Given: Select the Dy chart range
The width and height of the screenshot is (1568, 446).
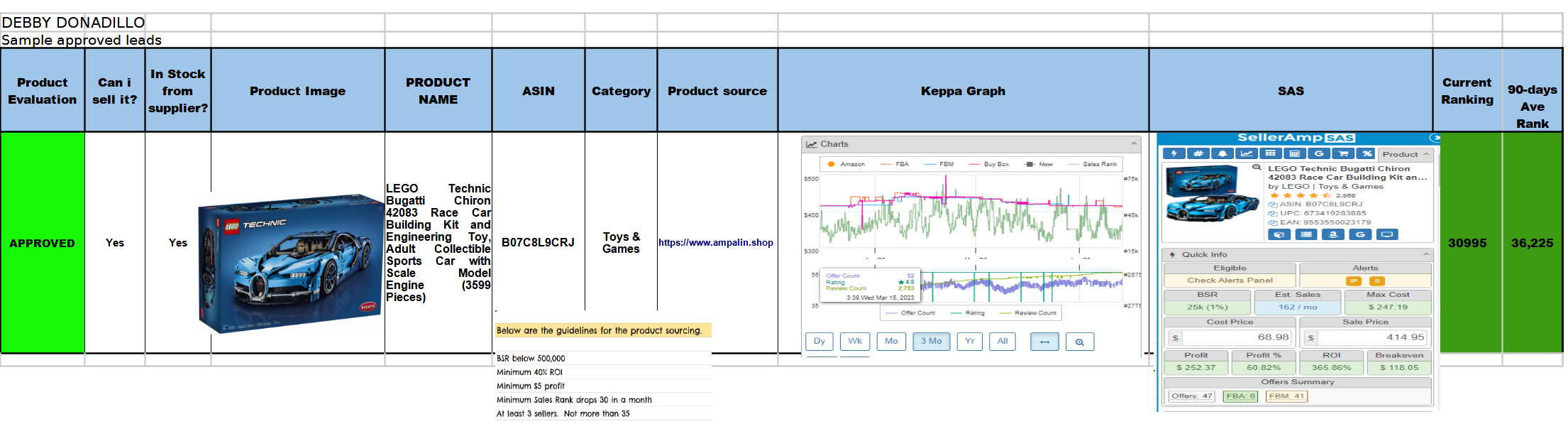Looking at the screenshot, I should (819, 342).
